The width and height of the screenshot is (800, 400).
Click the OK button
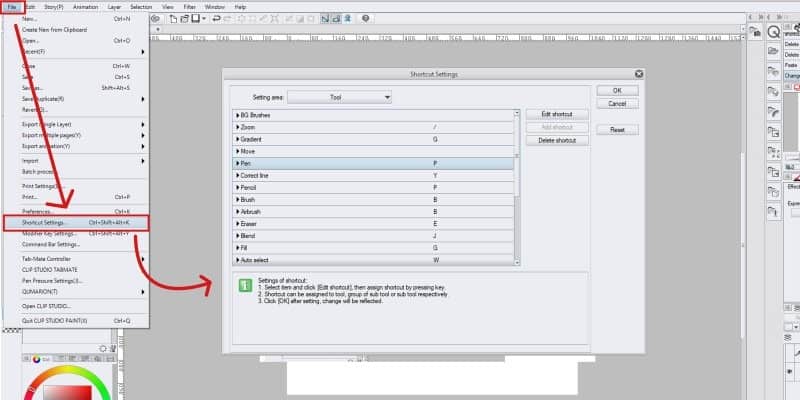(x=617, y=90)
